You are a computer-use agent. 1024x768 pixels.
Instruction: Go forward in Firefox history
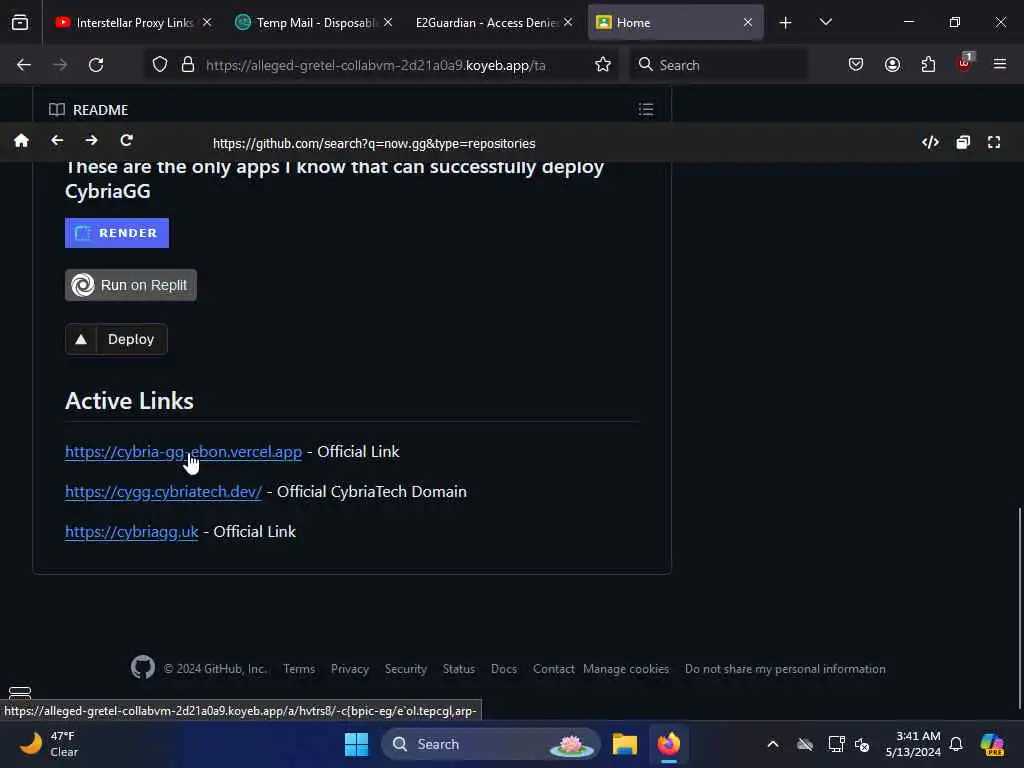[60, 65]
